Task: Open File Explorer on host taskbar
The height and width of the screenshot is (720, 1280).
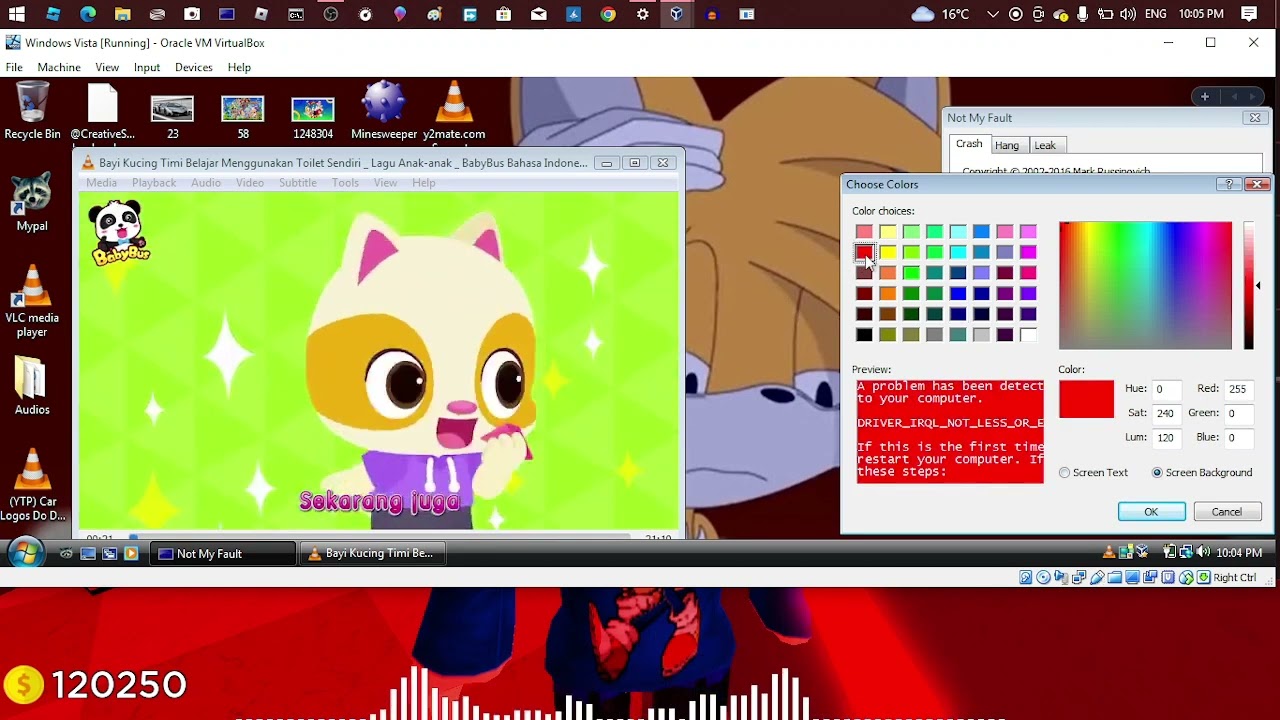Action: click(122, 14)
